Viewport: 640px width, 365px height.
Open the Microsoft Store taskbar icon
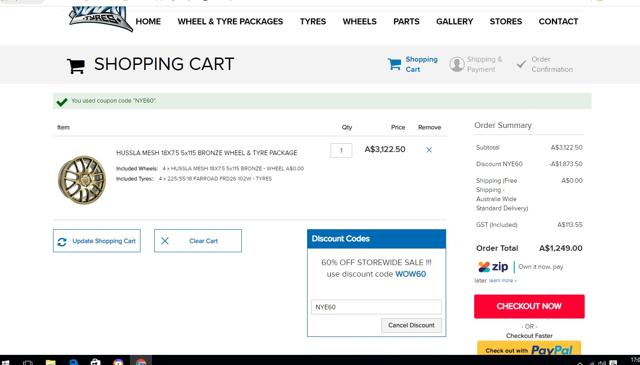coord(96,362)
